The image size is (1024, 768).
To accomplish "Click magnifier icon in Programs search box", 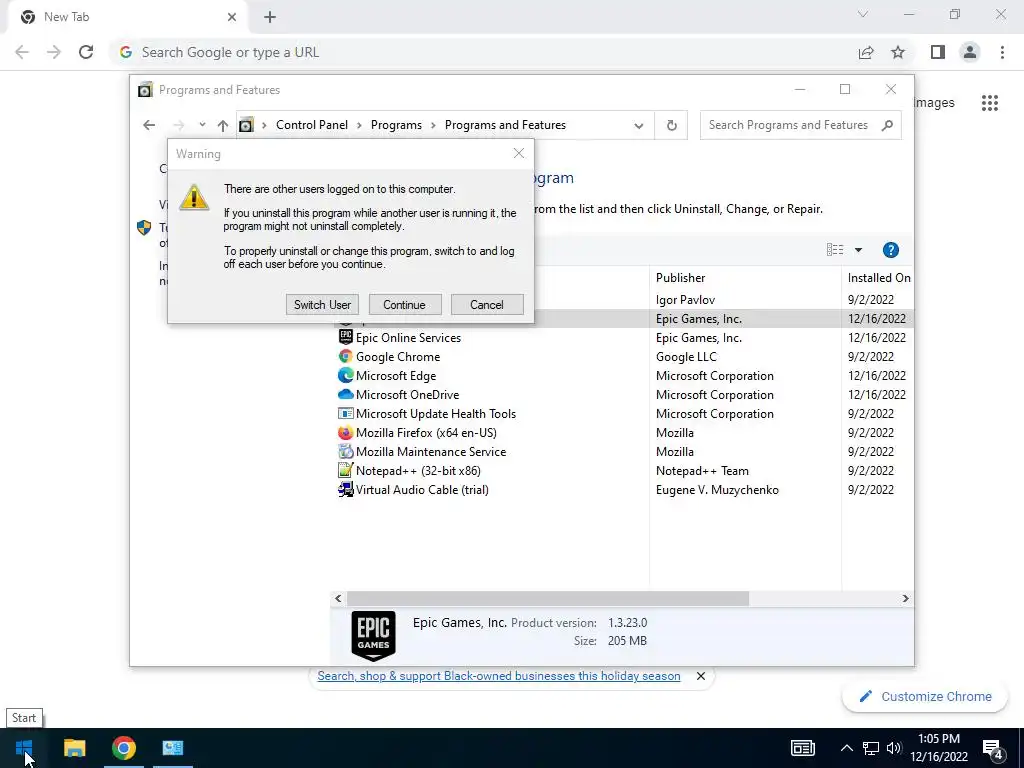I will [887, 125].
